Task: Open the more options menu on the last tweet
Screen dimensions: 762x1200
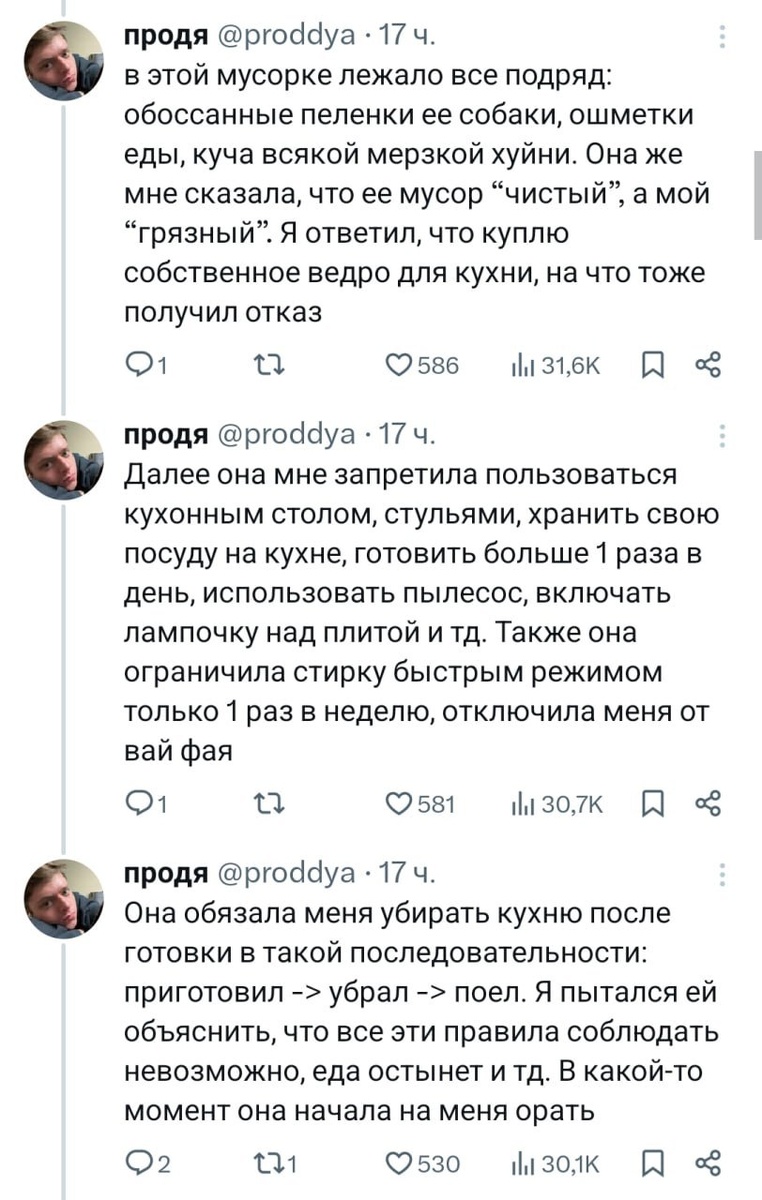Action: 723,873
